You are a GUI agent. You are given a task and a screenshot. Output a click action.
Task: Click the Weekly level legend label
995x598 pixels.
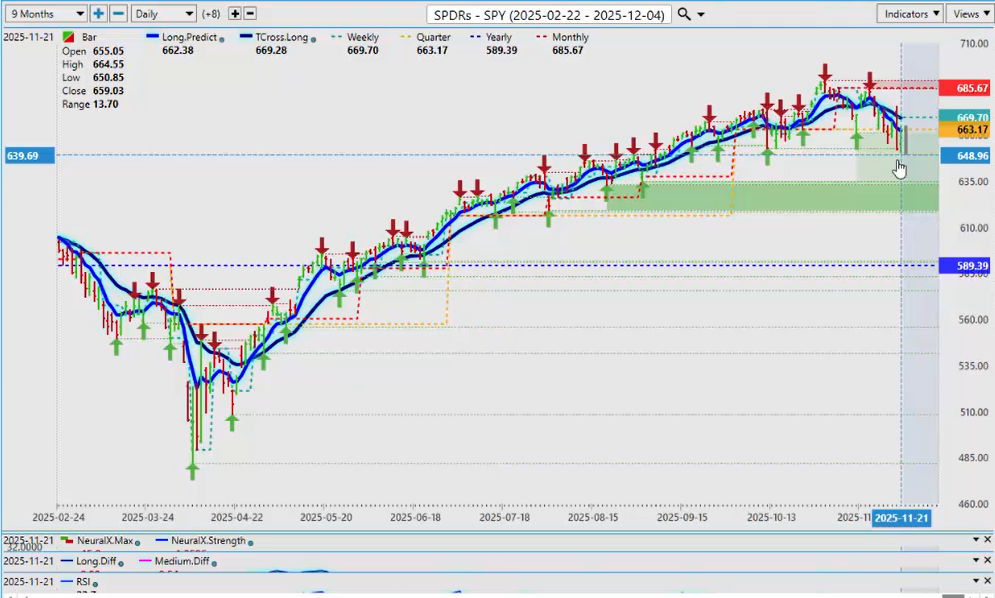pyautogui.click(x=362, y=37)
